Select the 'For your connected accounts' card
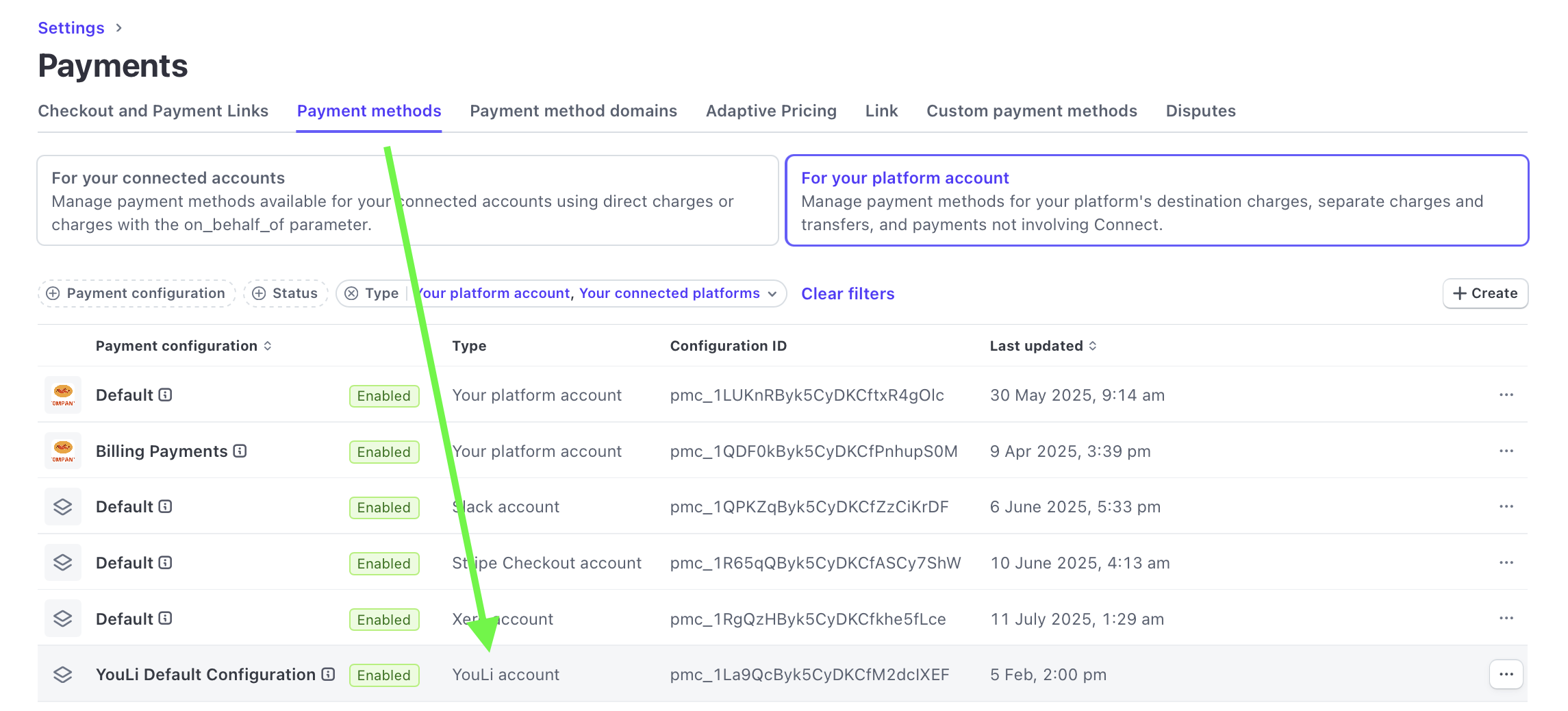 point(407,201)
